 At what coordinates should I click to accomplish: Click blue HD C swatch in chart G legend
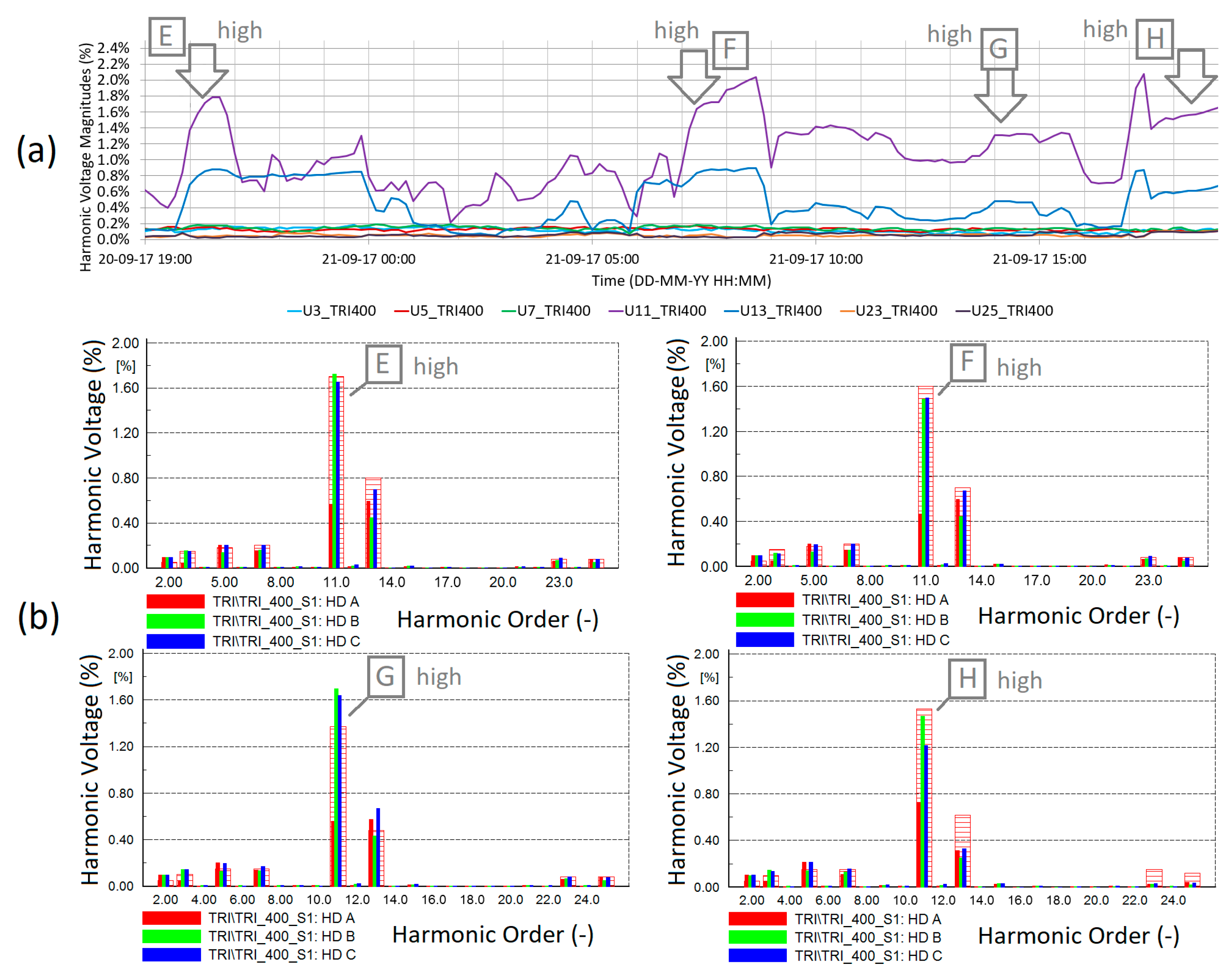(x=171, y=954)
